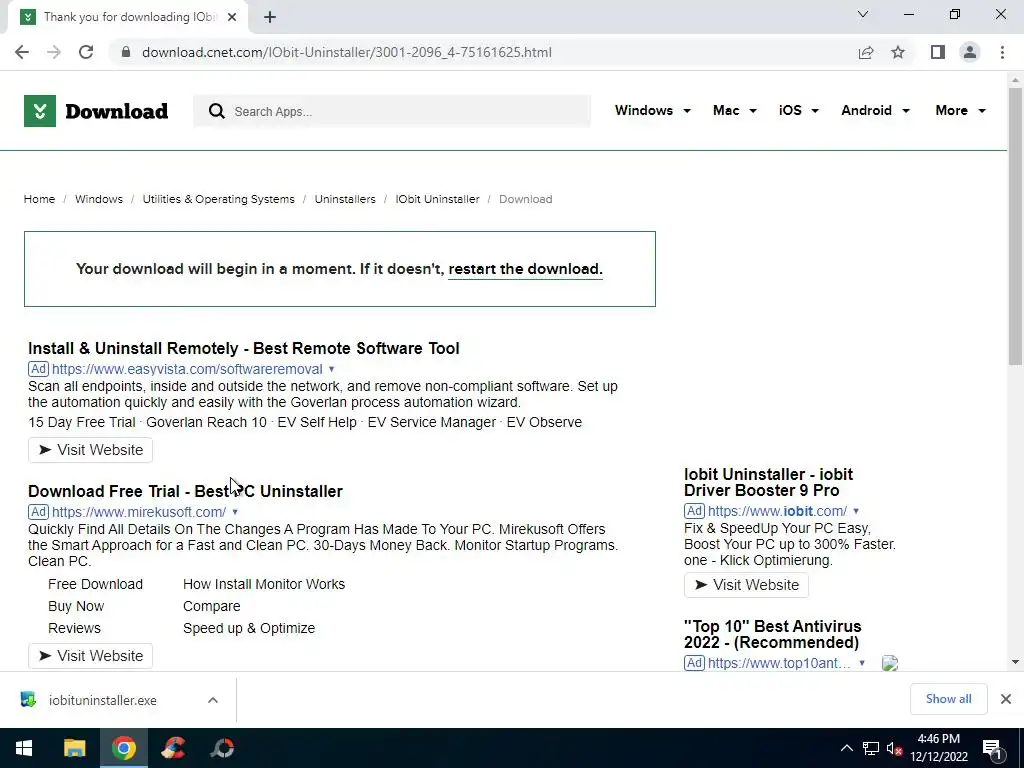Open Install & Uninstall Remotely ad title

(x=244, y=348)
